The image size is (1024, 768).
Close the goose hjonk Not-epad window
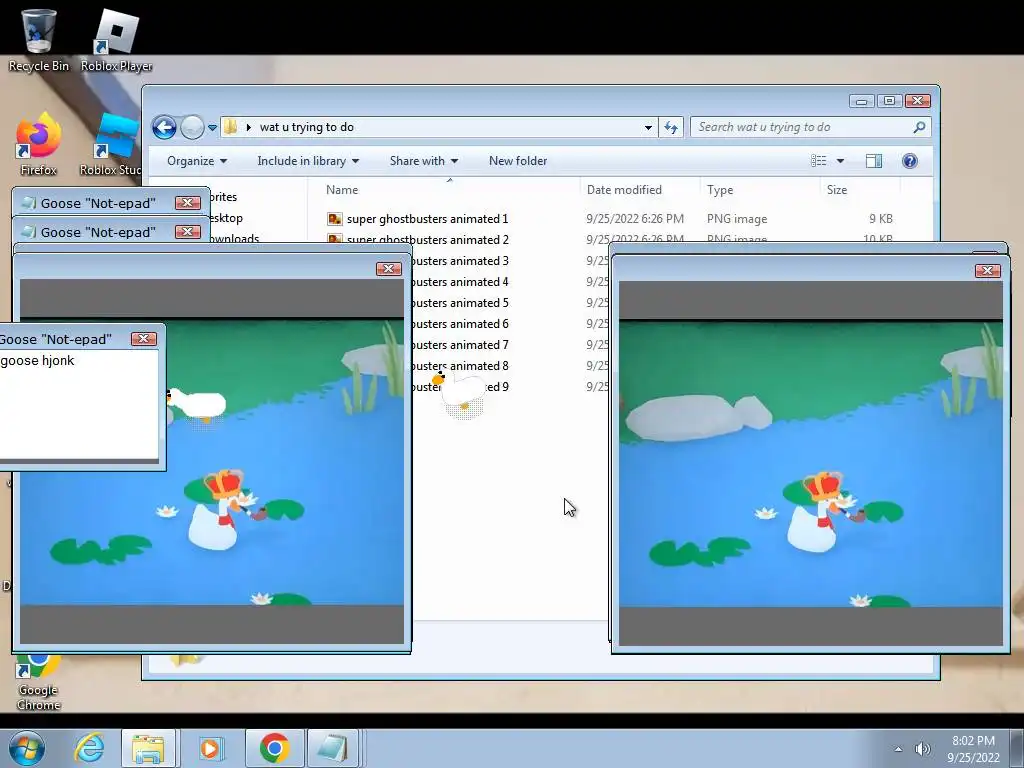pyautogui.click(x=144, y=338)
